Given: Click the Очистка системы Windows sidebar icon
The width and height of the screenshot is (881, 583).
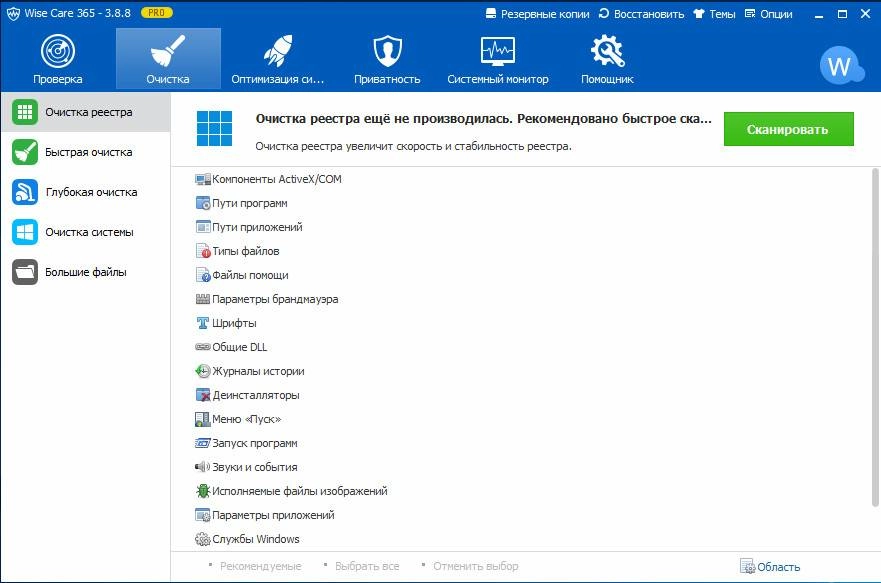Looking at the screenshot, I should click(25, 232).
